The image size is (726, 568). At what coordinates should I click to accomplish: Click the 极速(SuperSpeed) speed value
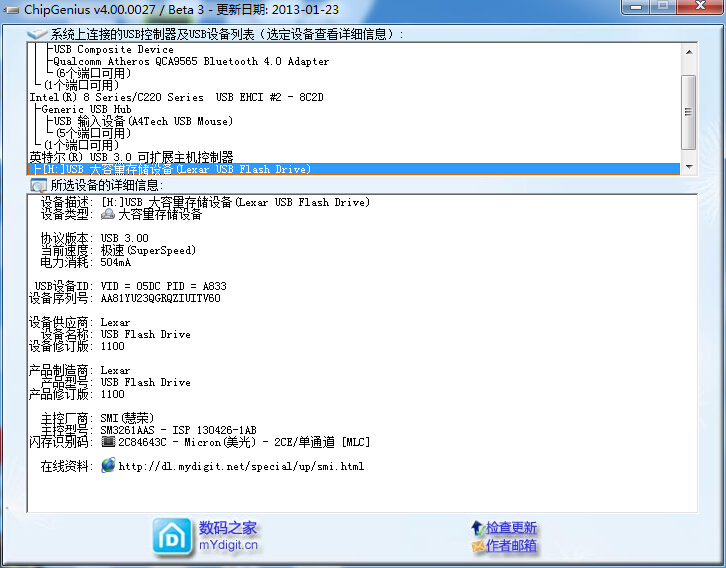click(x=148, y=250)
